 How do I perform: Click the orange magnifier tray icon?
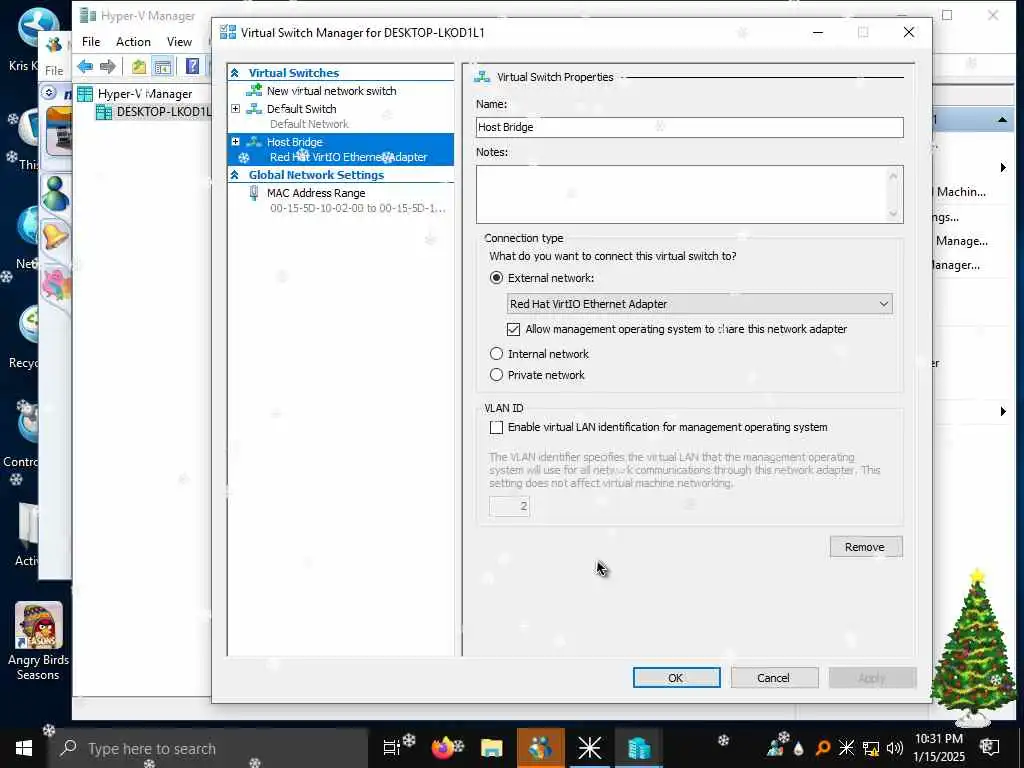pyautogui.click(x=823, y=748)
